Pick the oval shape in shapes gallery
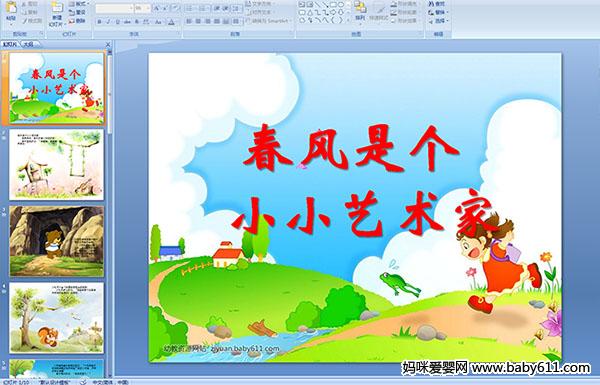Viewport: 600px width, 385px height. (x=342, y=5)
